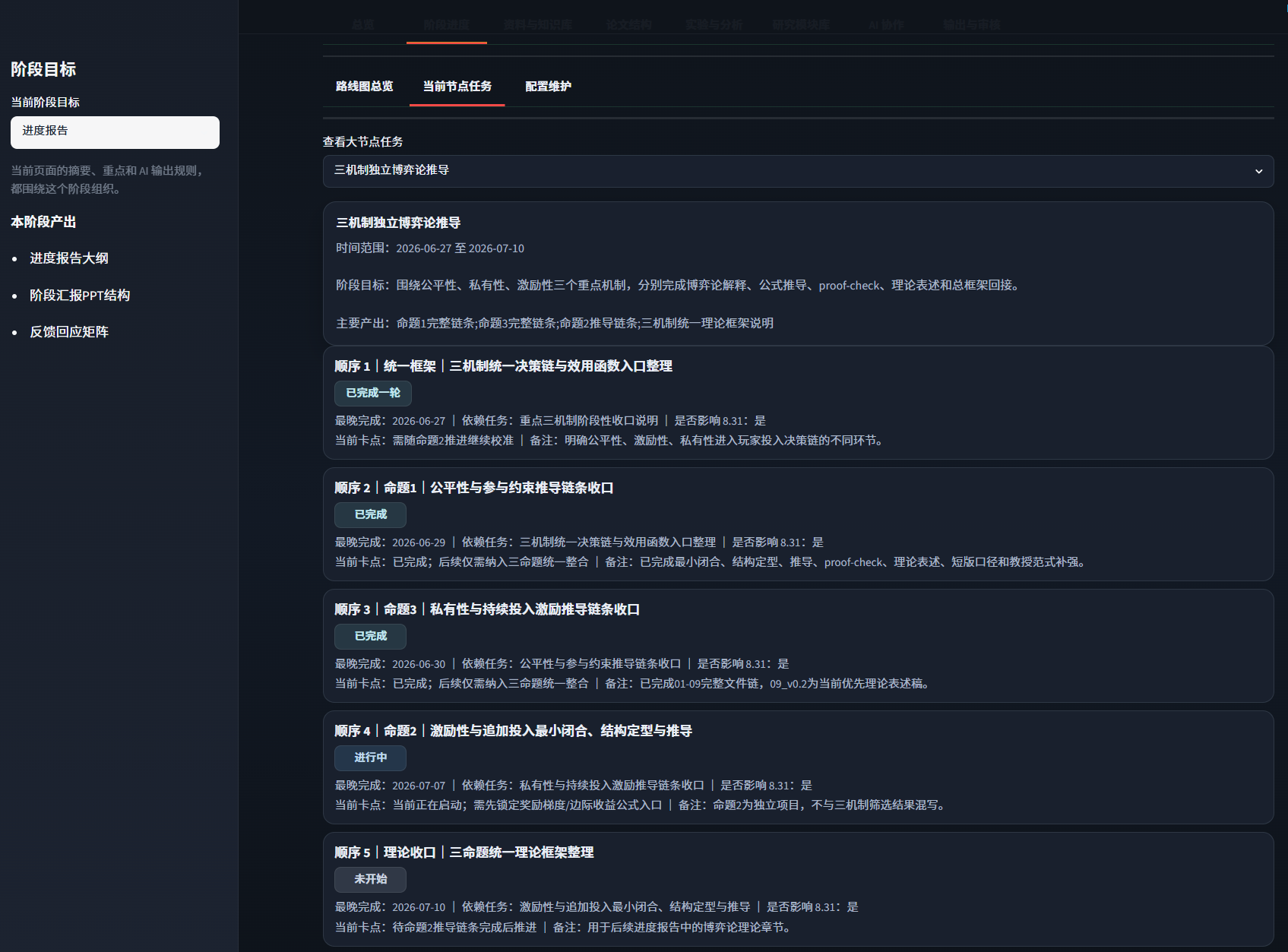Switch to 论文结构 top tab
This screenshot has width=1288, height=952.
point(628,24)
